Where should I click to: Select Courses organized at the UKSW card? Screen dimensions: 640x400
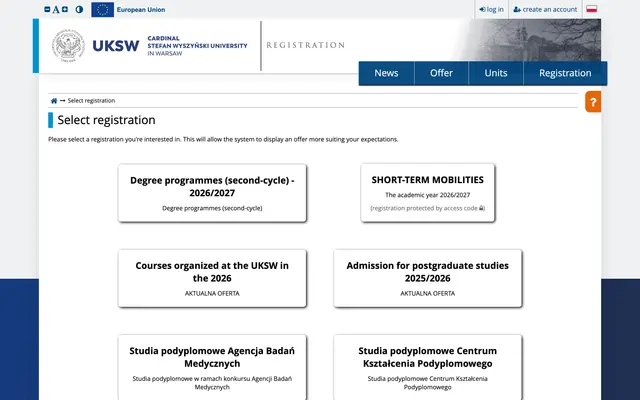point(212,278)
